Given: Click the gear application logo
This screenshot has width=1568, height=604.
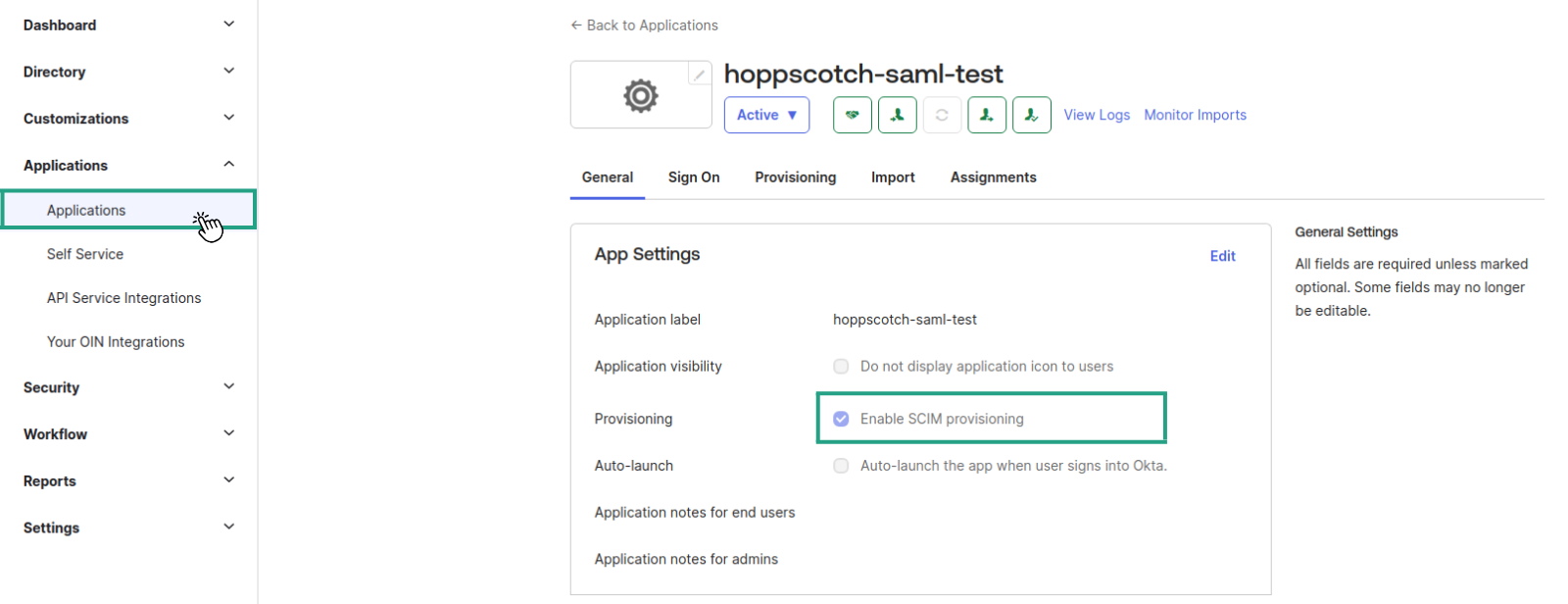Looking at the screenshot, I should point(641,96).
